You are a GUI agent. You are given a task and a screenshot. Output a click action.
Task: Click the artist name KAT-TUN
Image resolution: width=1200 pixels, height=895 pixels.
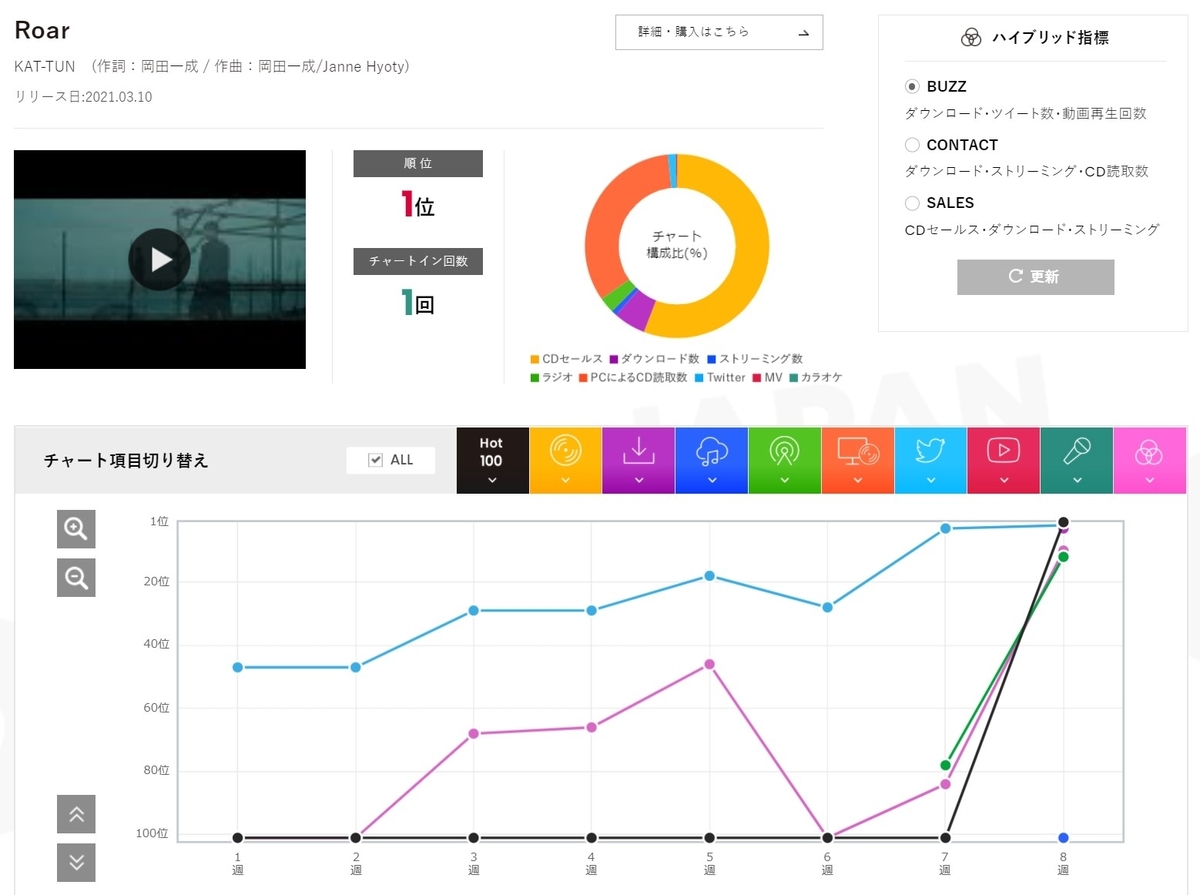[x=46, y=67]
